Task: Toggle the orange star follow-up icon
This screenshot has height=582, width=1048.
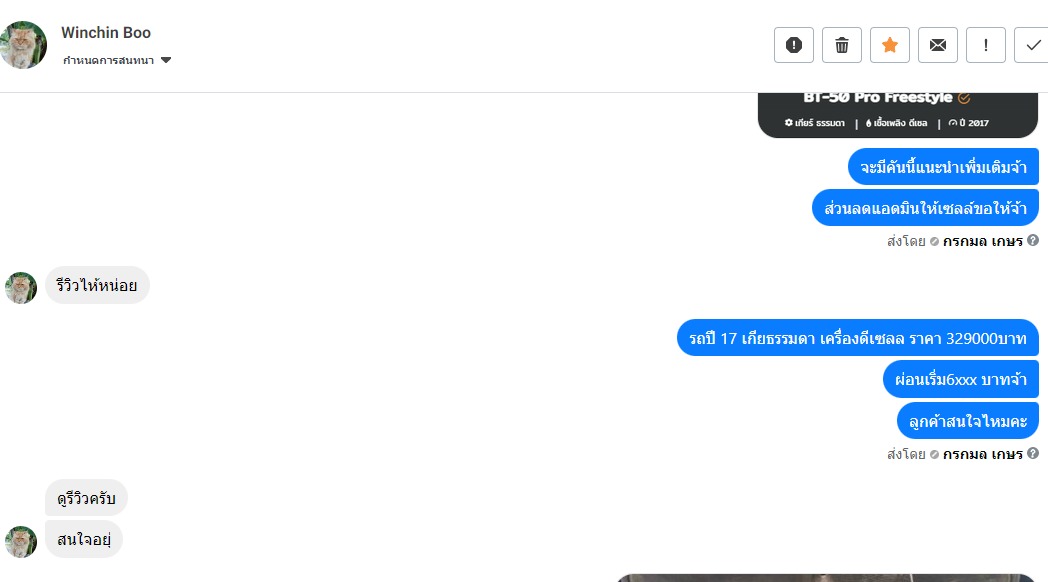Action: tap(890, 45)
